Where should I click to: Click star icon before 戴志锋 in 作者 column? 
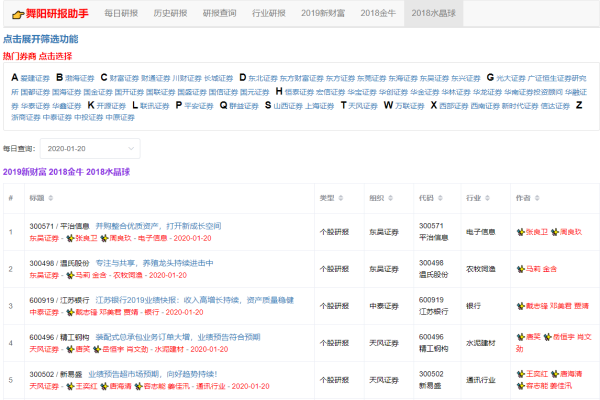(x=520, y=306)
